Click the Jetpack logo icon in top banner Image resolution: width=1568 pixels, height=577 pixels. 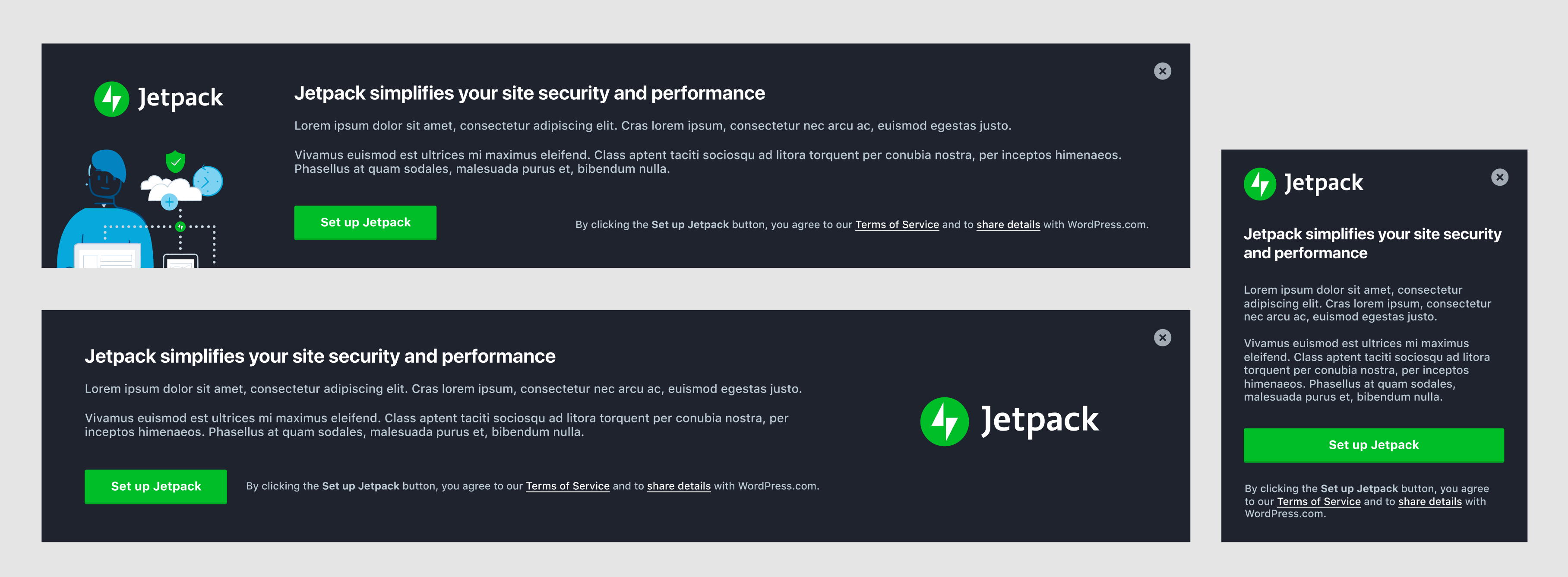(x=112, y=98)
